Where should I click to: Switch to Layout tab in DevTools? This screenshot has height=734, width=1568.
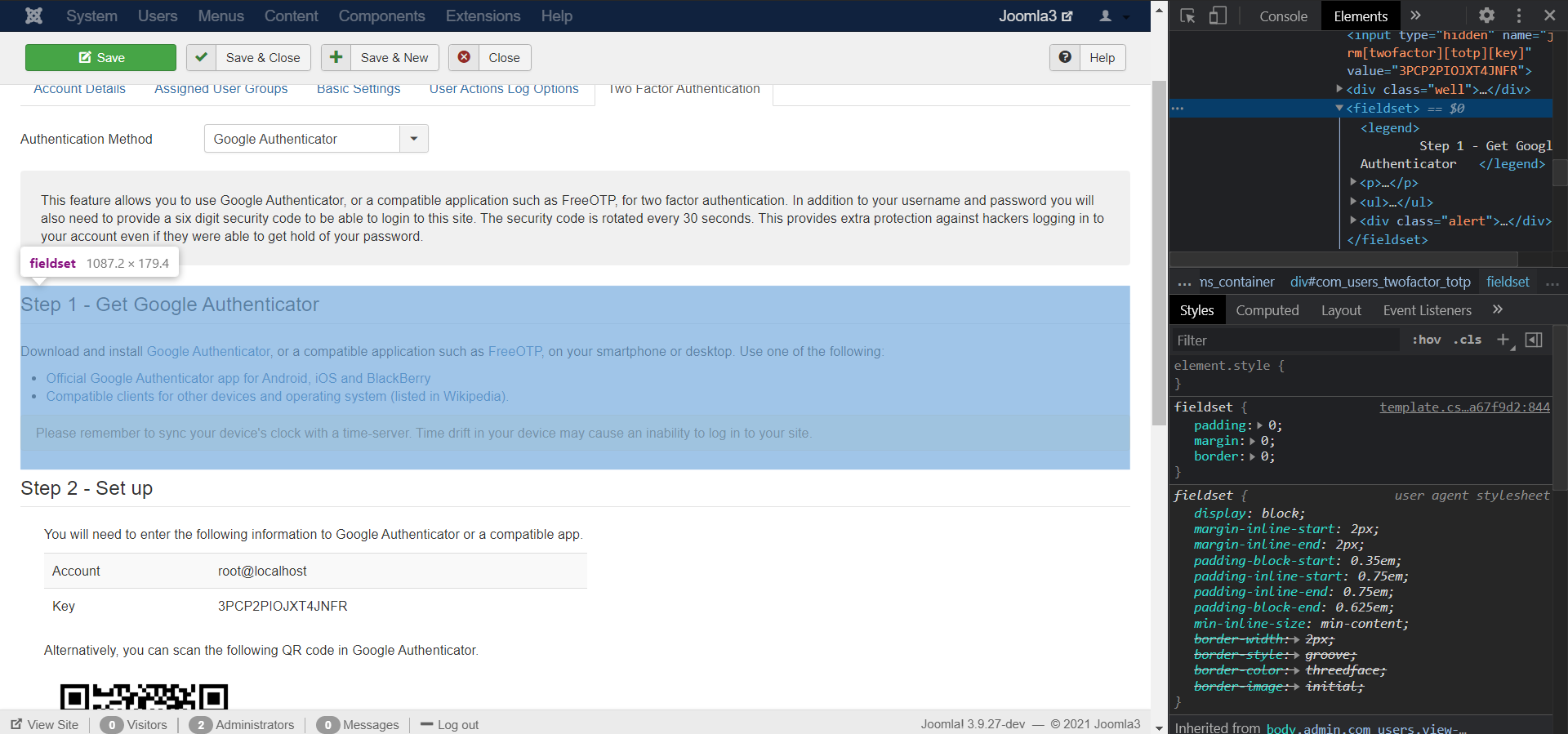(1341, 310)
